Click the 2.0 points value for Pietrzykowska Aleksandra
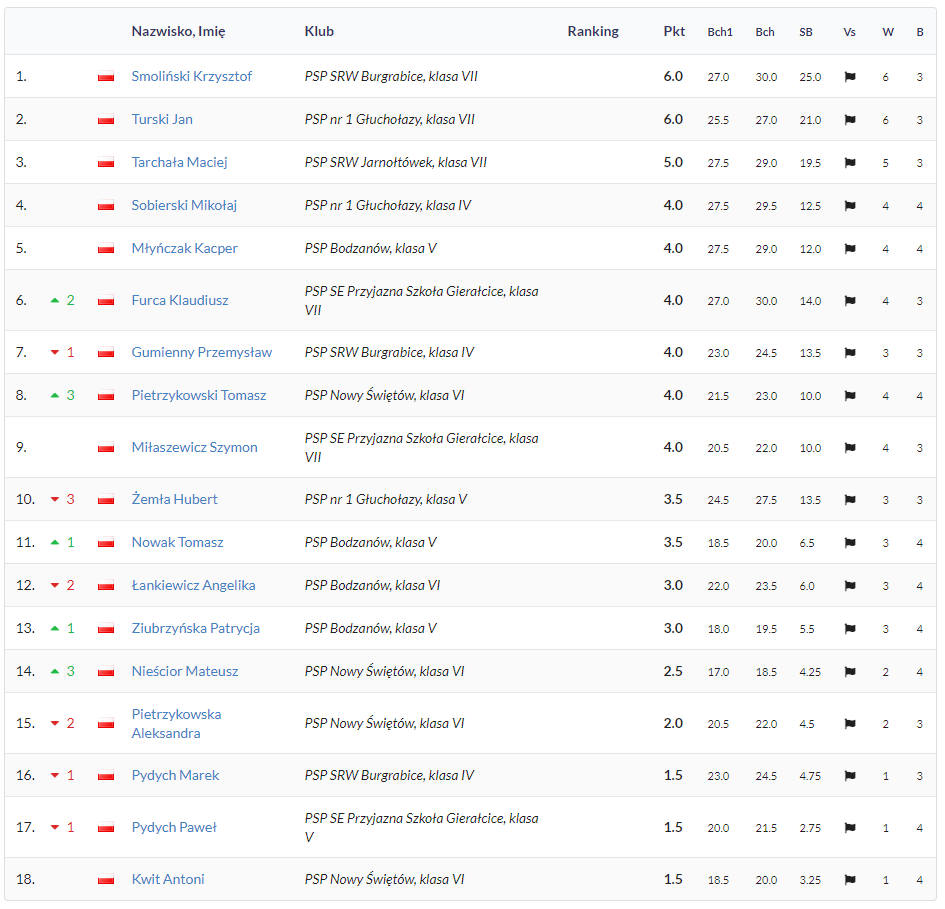The image size is (945, 909). click(x=673, y=723)
